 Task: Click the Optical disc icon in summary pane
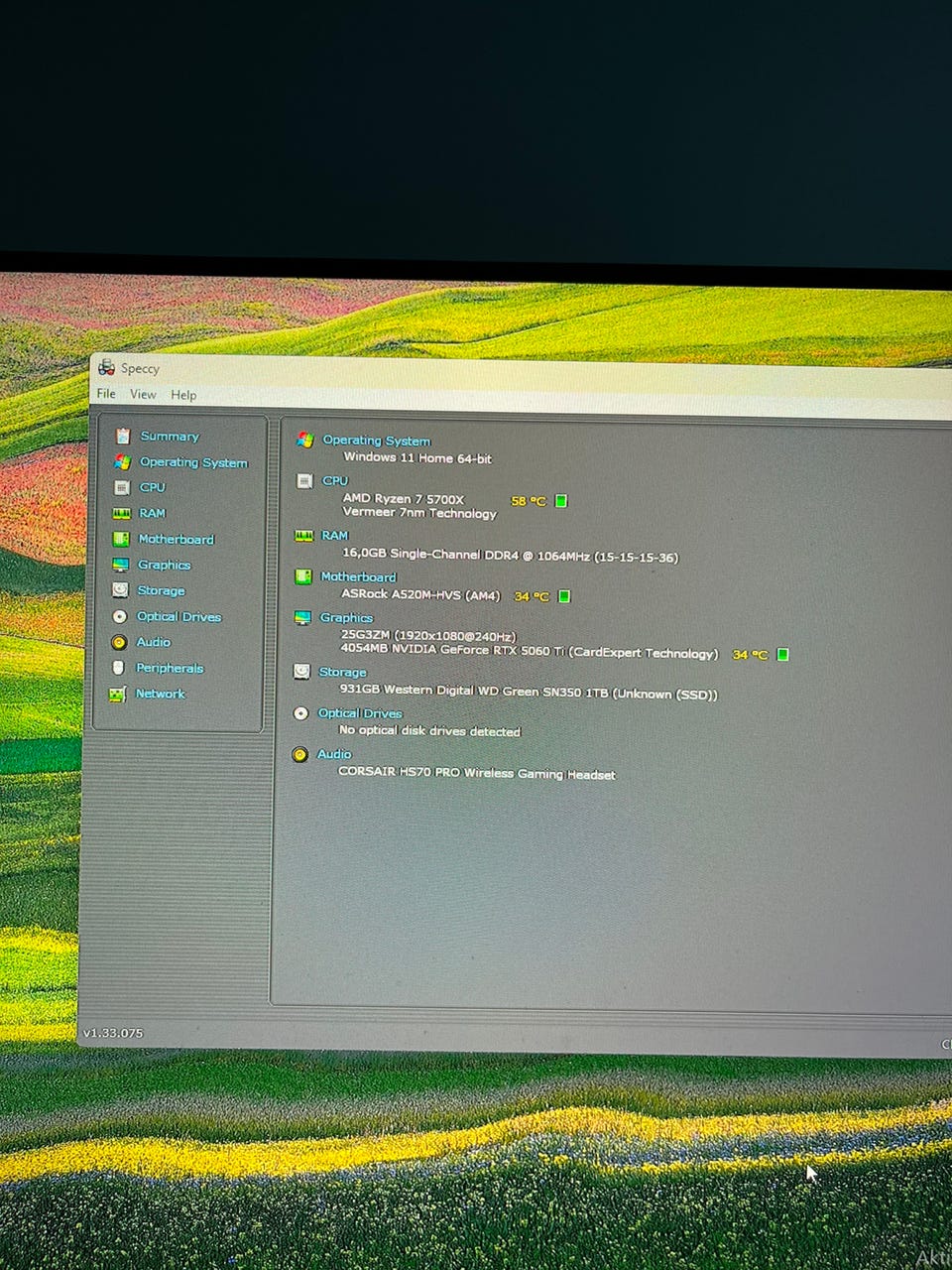tap(300, 713)
